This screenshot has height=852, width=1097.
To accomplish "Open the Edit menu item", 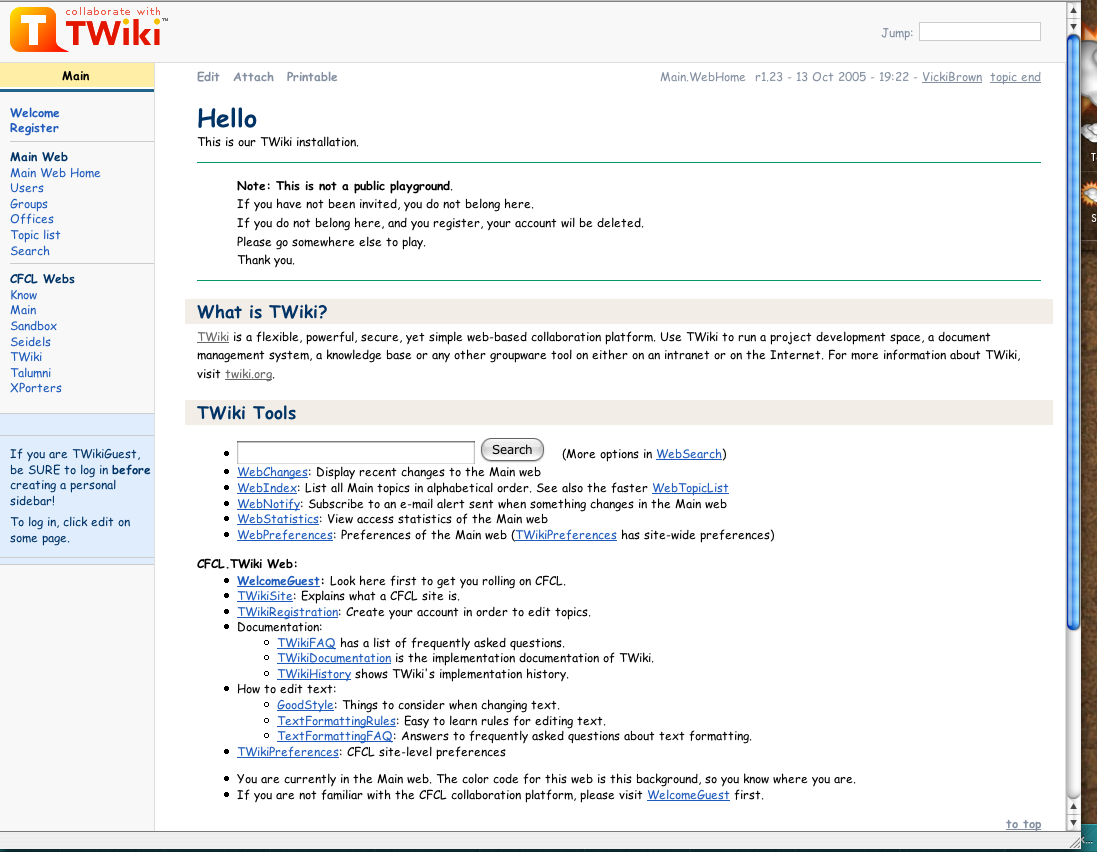I will [207, 77].
